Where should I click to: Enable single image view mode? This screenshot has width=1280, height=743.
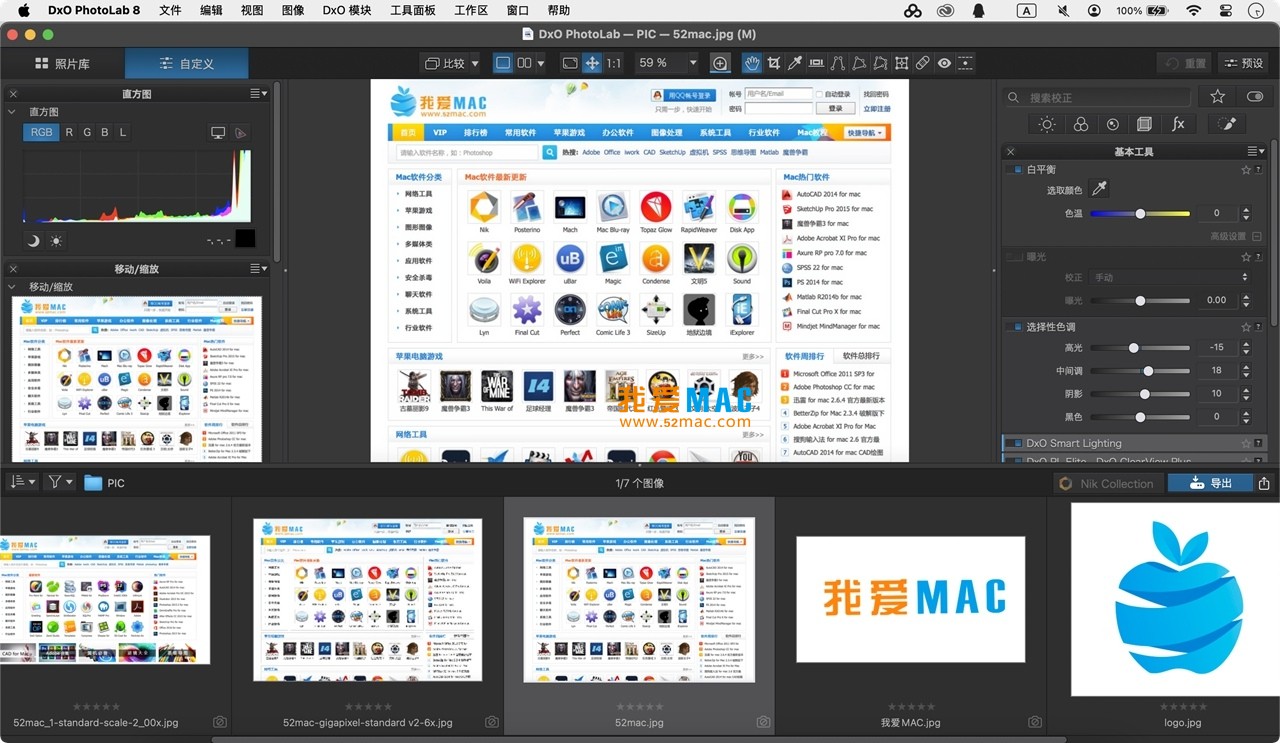pos(503,63)
